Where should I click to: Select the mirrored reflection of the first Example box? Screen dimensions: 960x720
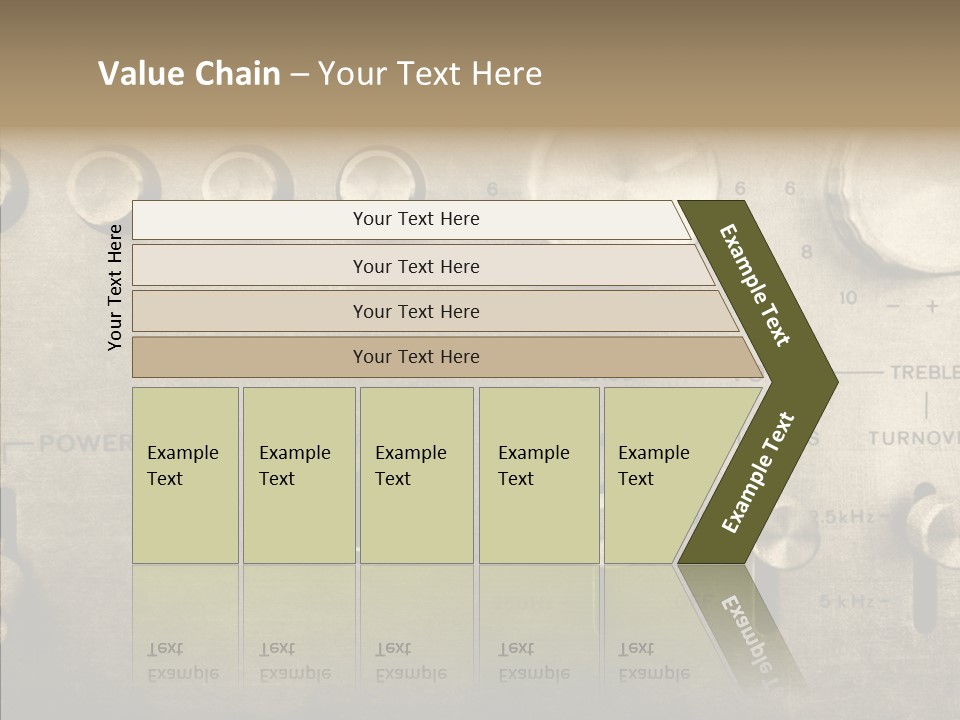(x=185, y=631)
